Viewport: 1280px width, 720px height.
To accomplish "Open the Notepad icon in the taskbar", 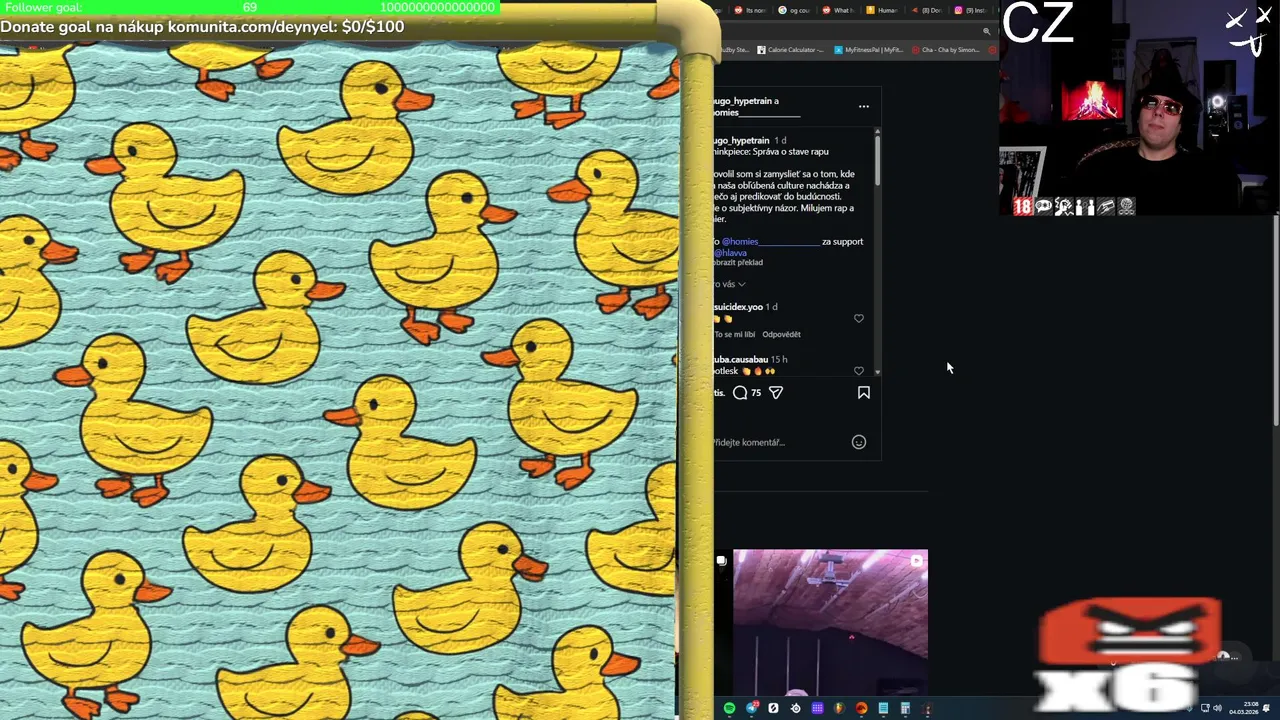I will click(x=883, y=708).
